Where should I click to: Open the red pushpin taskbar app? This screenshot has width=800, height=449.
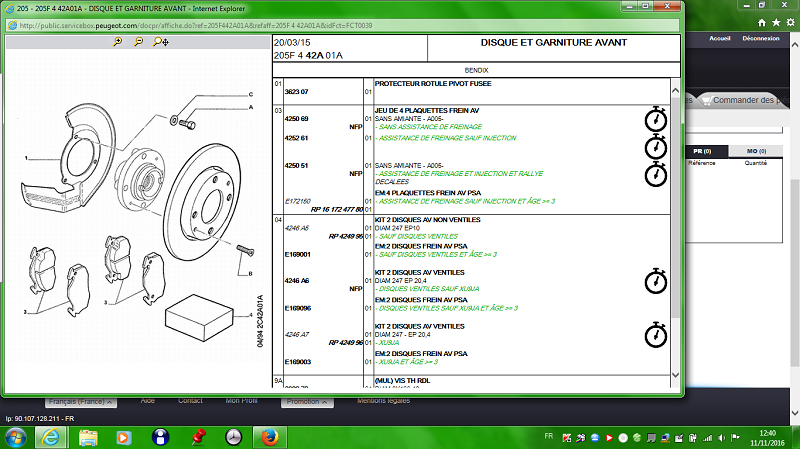pos(198,437)
